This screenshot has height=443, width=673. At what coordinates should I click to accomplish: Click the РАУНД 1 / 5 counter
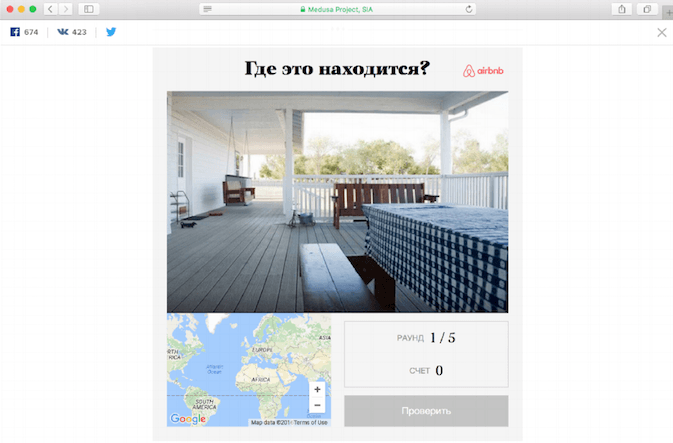pos(426,338)
